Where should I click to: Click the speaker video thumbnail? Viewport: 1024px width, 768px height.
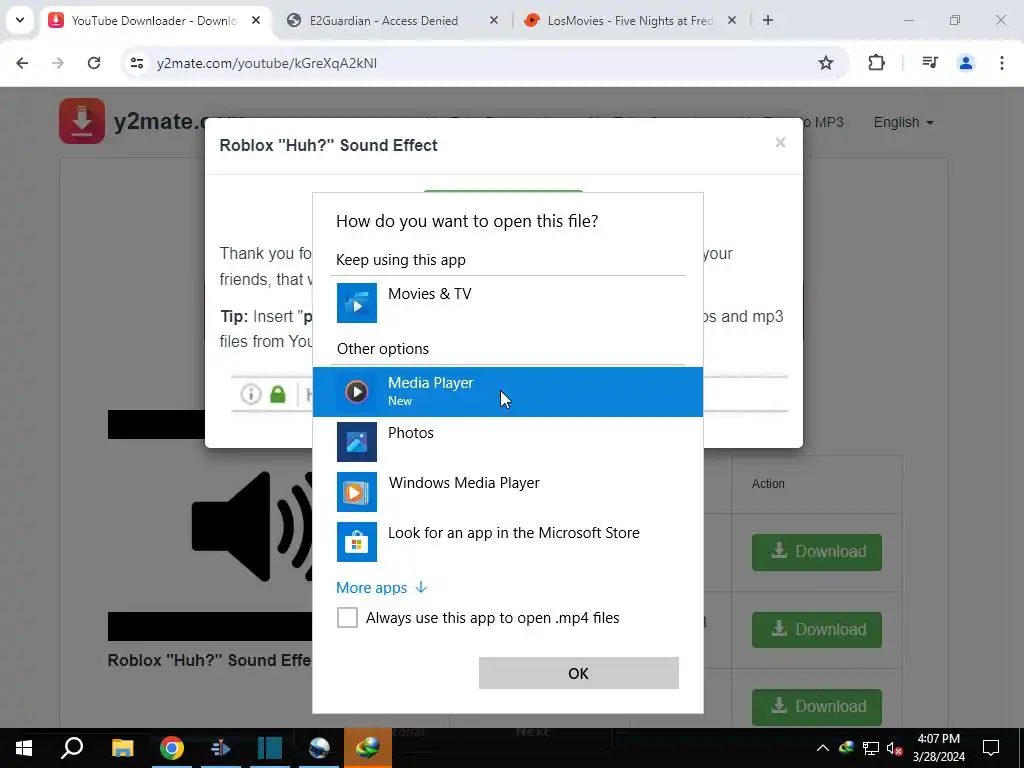click(x=210, y=526)
